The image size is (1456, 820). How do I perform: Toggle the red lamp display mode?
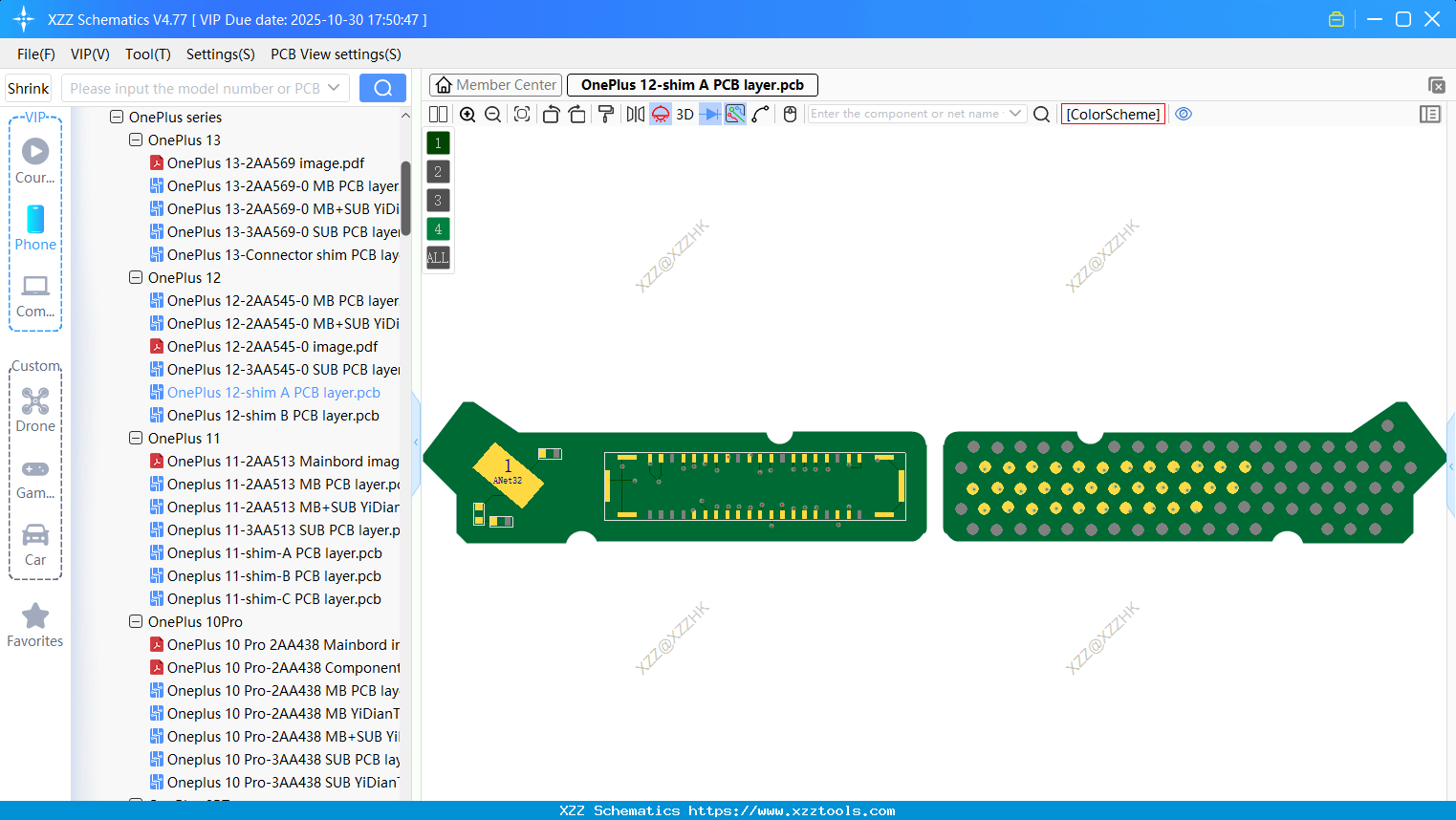coord(659,114)
